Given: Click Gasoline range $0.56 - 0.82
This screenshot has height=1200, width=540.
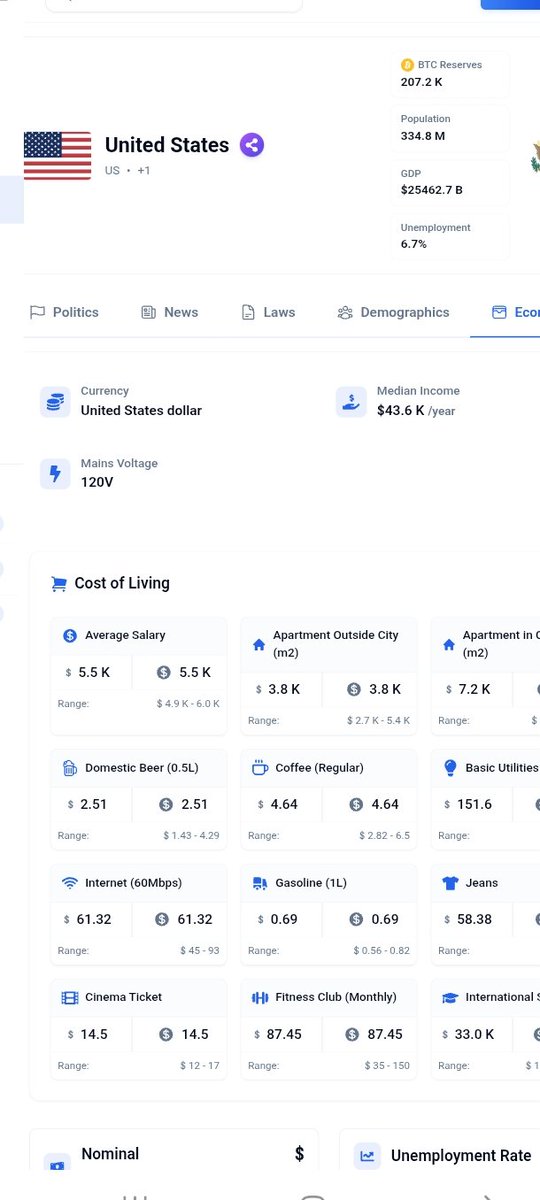Looking at the screenshot, I should 381,951.
